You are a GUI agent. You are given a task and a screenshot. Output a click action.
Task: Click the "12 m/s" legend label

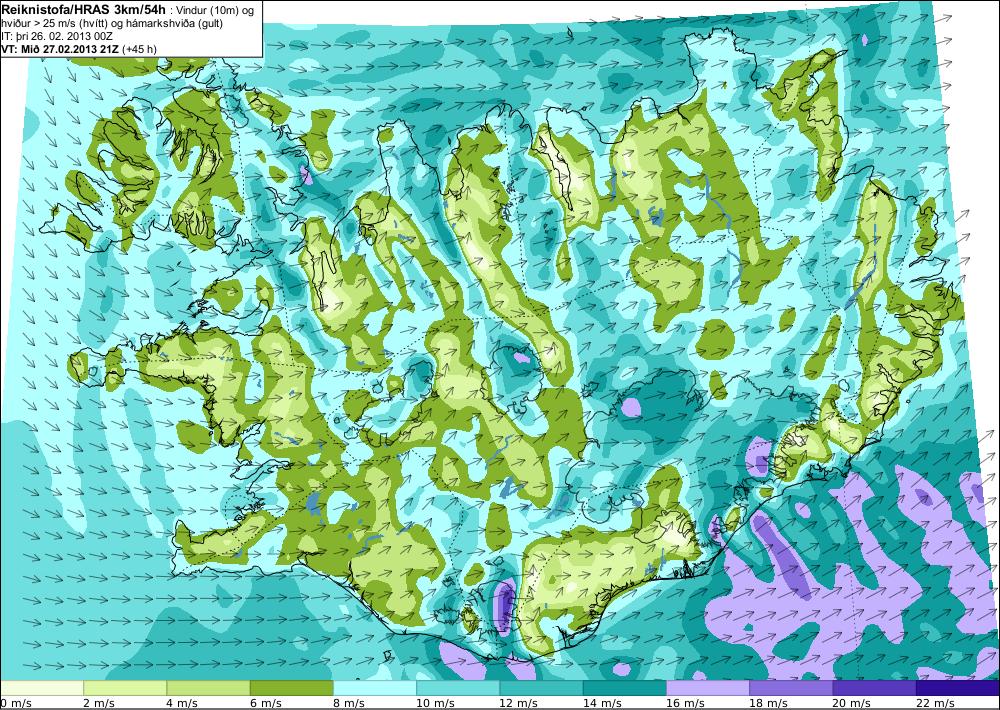point(519,703)
